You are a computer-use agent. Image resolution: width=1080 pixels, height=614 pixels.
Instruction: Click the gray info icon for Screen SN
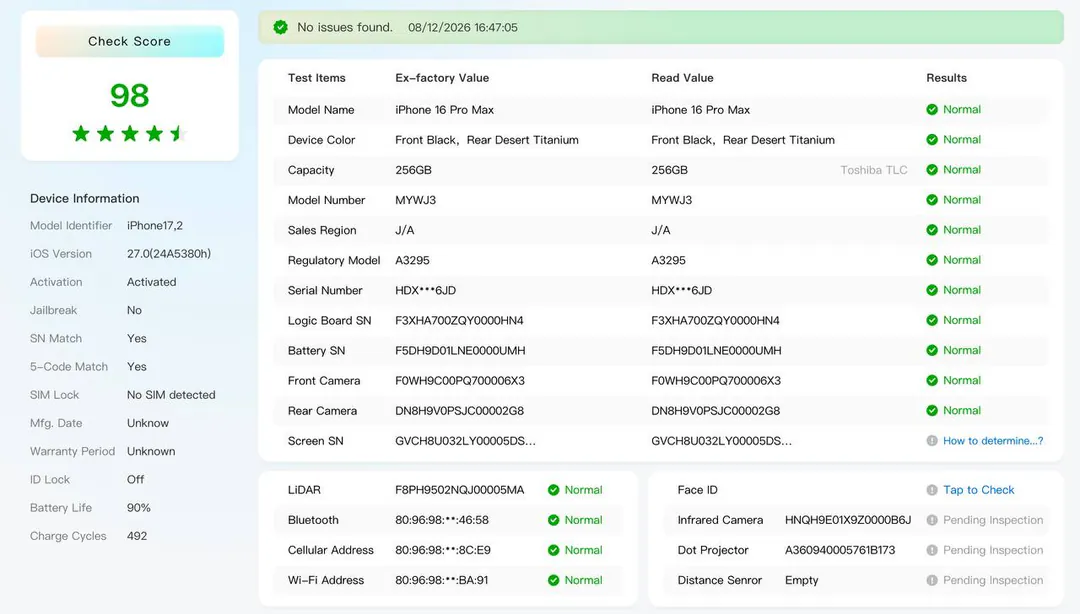click(932, 441)
